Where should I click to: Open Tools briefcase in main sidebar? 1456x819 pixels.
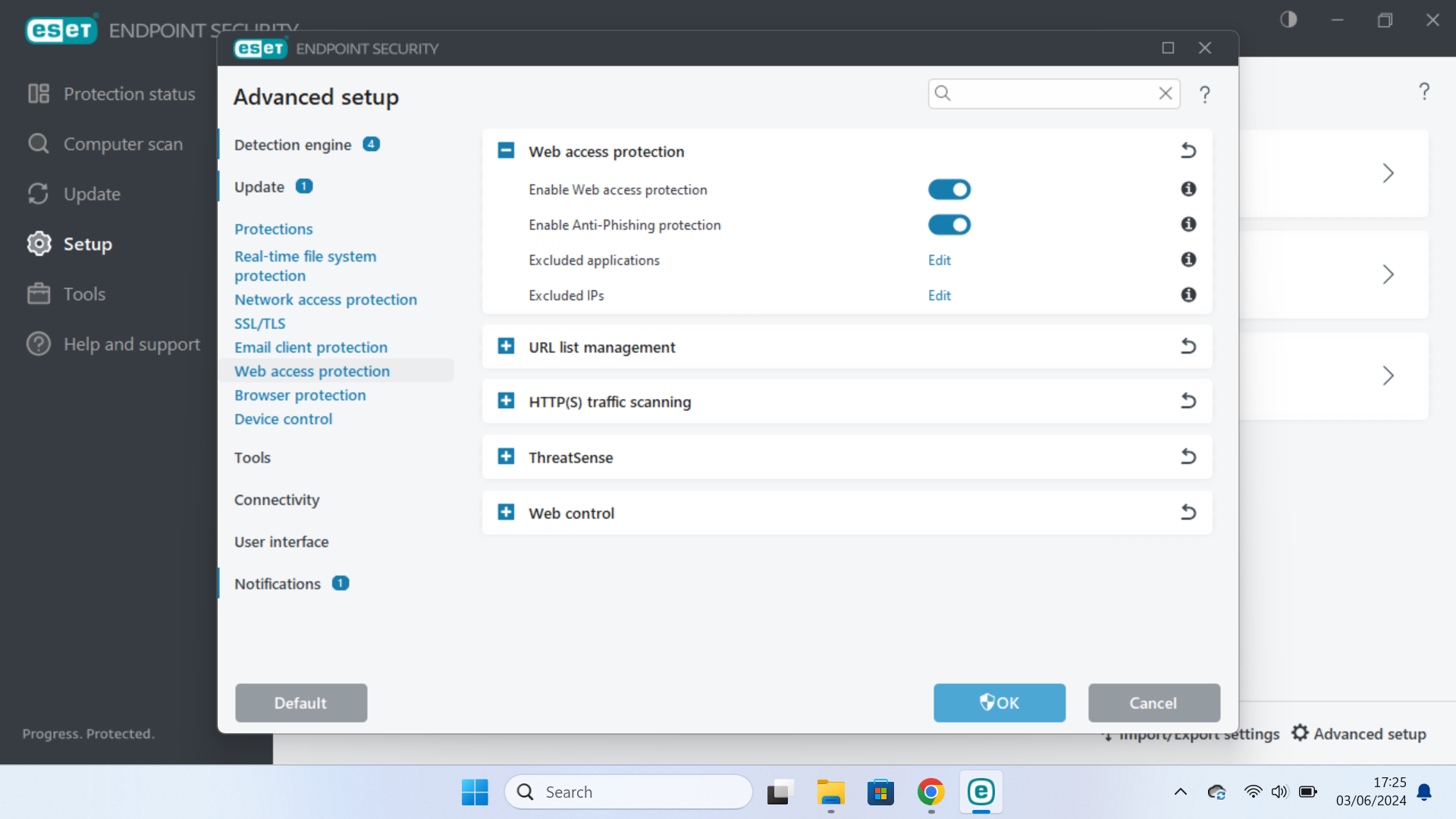point(66,294)
